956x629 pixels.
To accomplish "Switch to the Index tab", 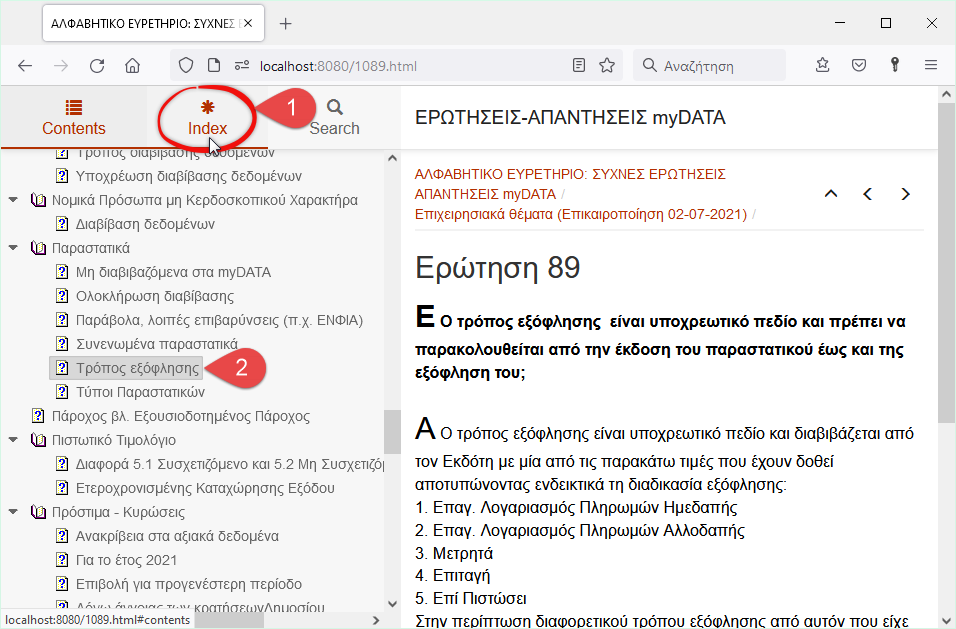I will click(x=207, y=118).
